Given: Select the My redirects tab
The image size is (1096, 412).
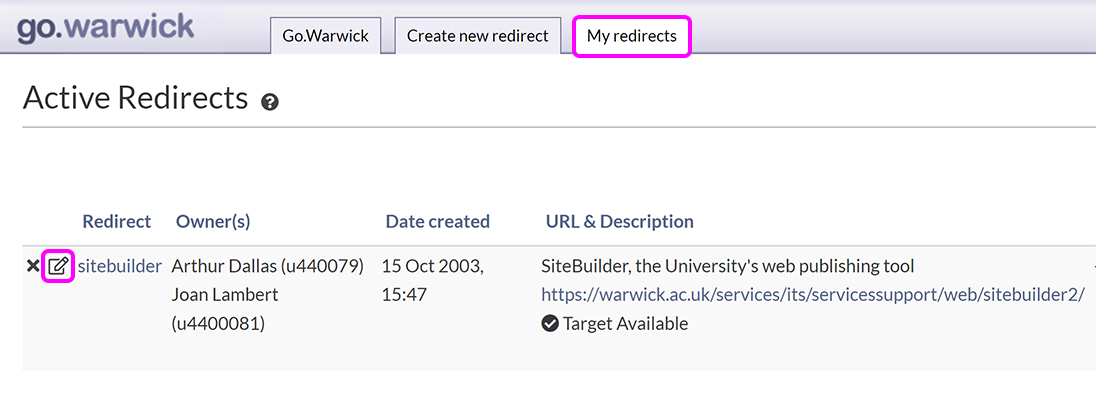Looking at the screenshot, I should coord(631,36).
